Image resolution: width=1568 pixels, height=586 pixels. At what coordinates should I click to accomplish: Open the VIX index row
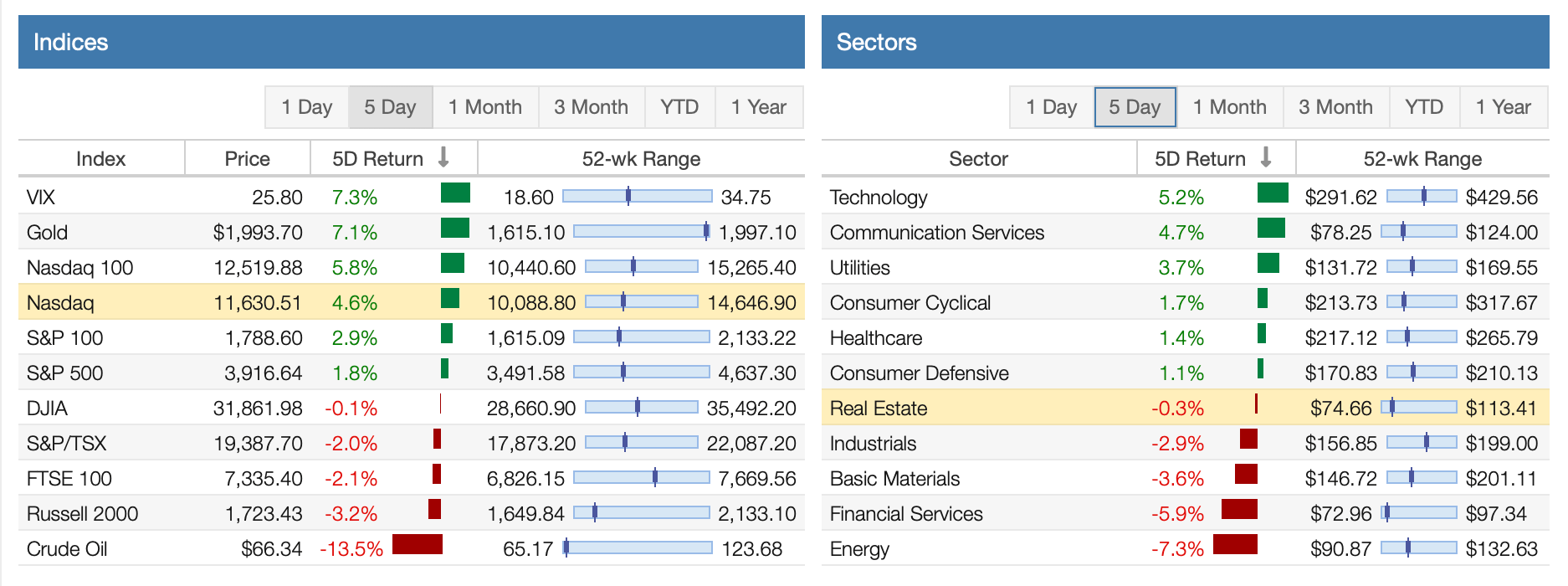(x=412, y=197)
